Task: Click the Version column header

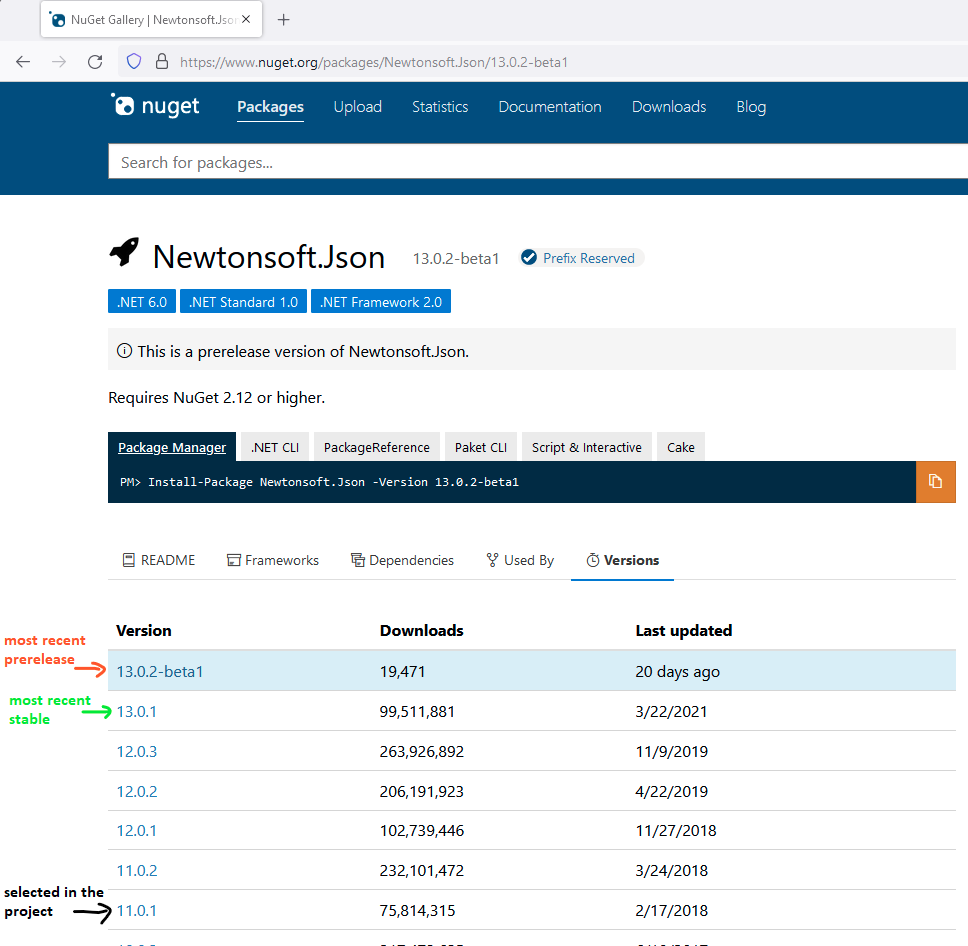Action: (x=144, y=630)
